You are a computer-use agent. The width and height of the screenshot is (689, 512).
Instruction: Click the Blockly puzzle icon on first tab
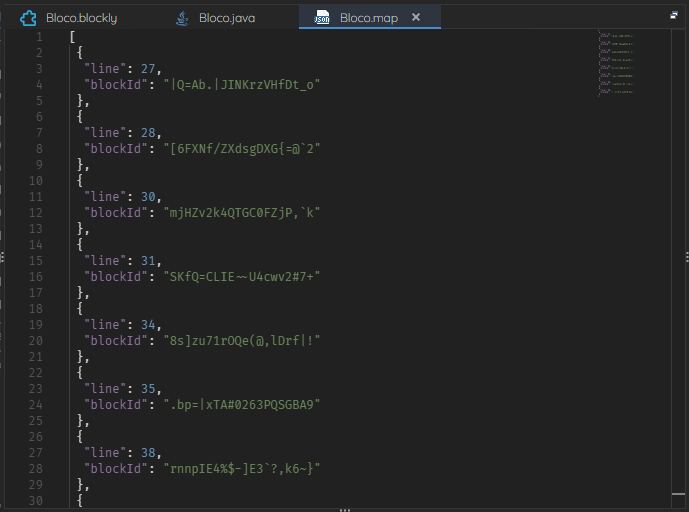point(29,18)
